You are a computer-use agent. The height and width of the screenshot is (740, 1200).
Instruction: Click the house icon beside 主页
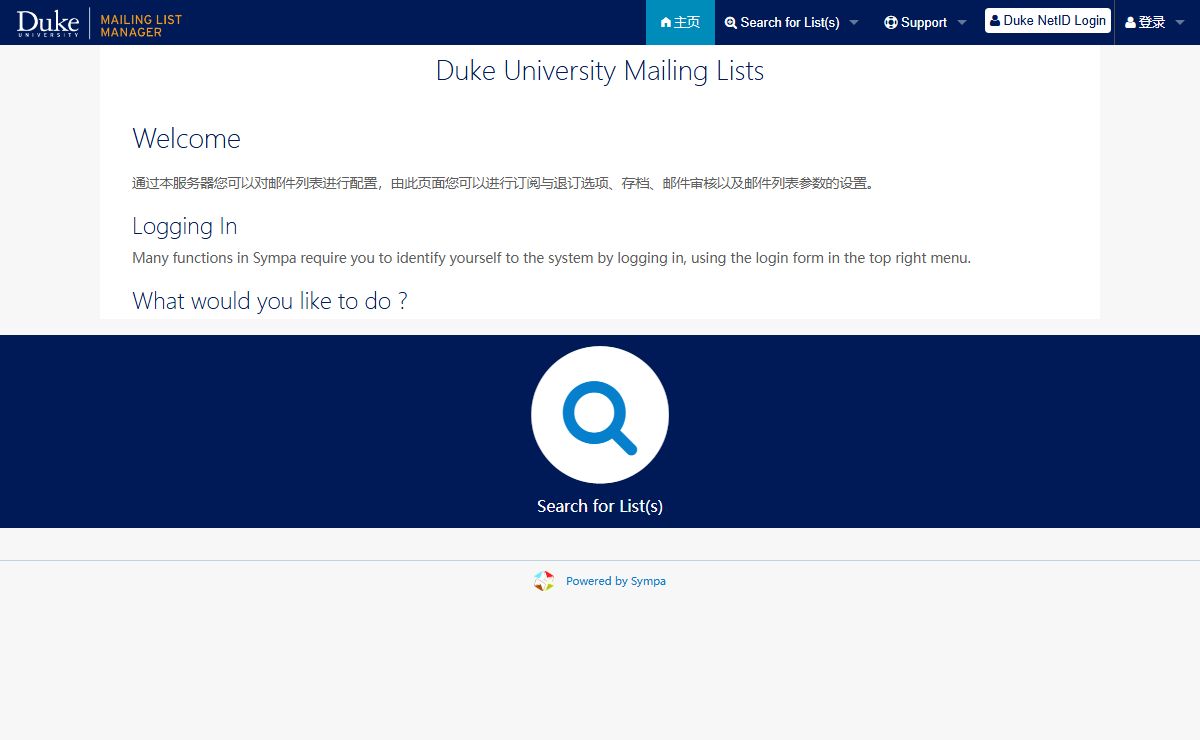point(666,22)
